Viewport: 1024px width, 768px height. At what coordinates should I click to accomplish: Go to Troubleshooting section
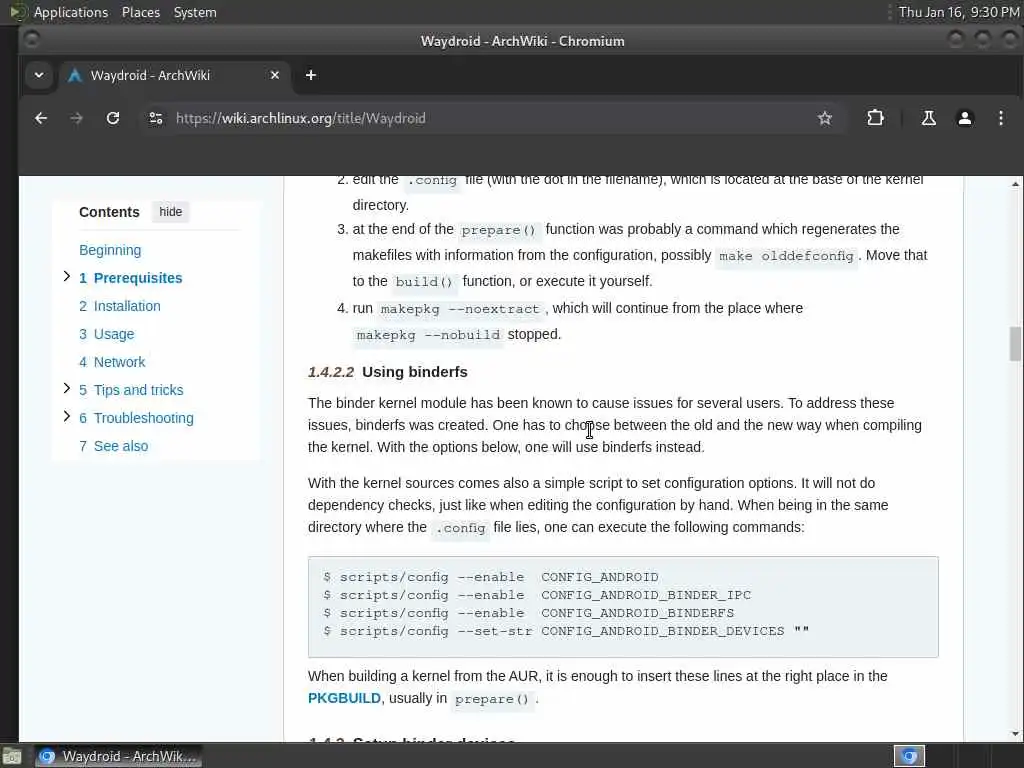coord(136,419)
